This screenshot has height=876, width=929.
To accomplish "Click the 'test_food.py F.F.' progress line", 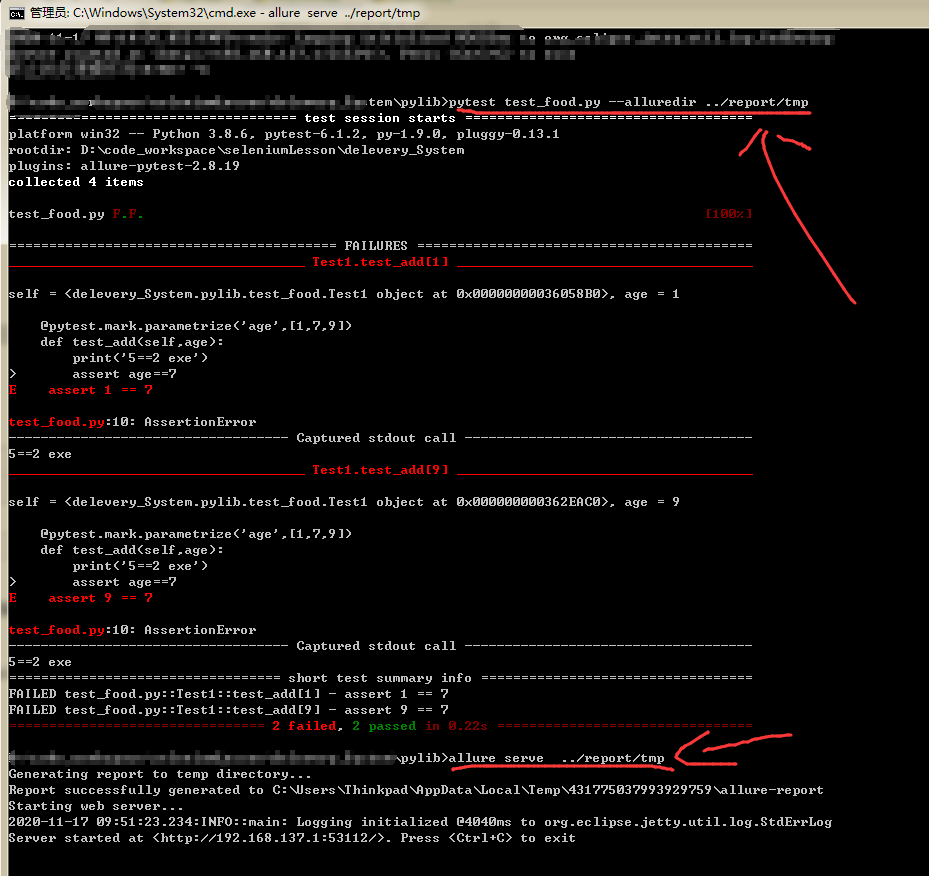I will pos(76,214).
